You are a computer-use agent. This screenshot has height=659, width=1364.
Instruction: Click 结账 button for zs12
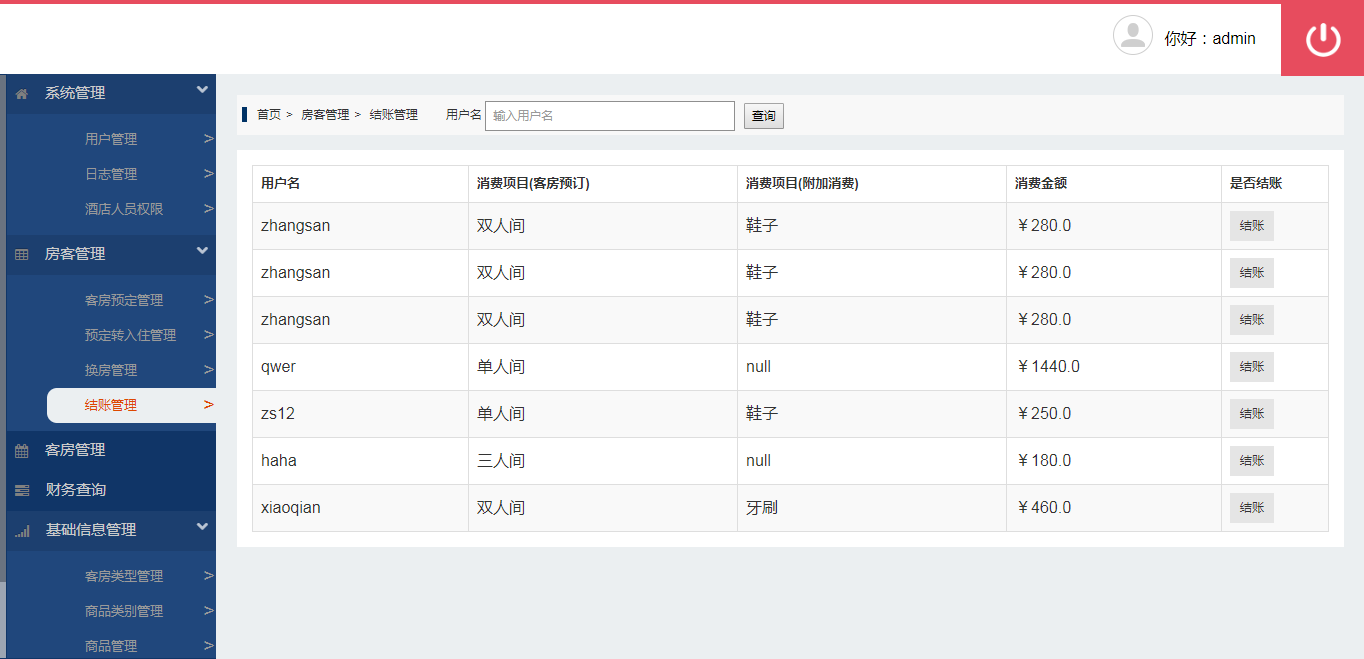1252,414
